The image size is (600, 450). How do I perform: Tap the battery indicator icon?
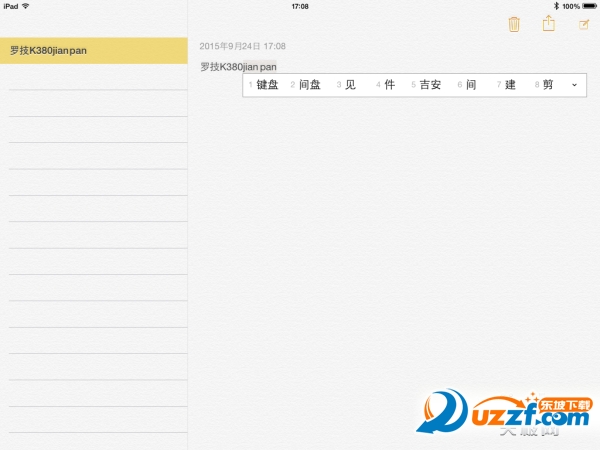(x=589, y=6)
